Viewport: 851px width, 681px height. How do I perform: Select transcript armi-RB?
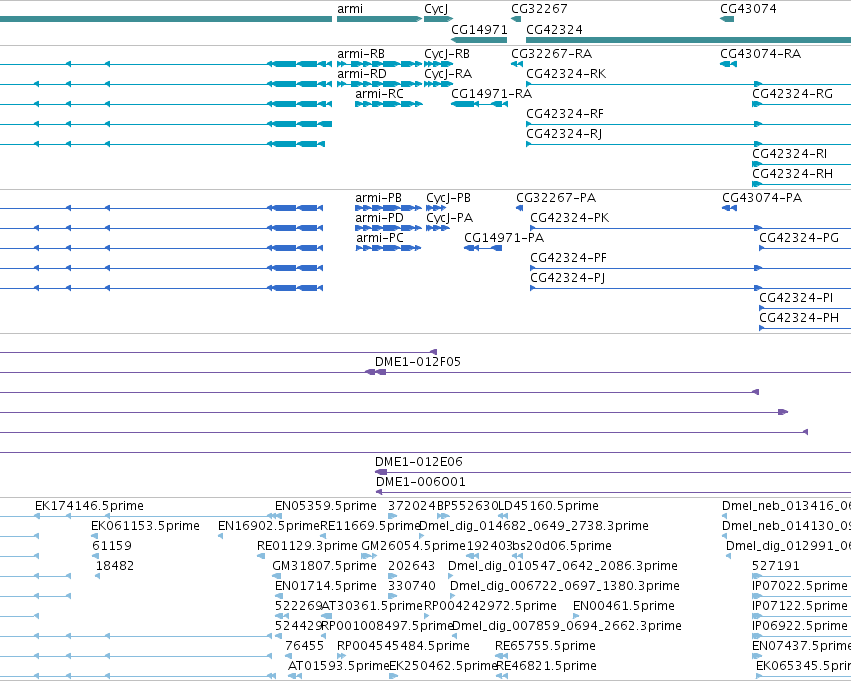point(361,54)
